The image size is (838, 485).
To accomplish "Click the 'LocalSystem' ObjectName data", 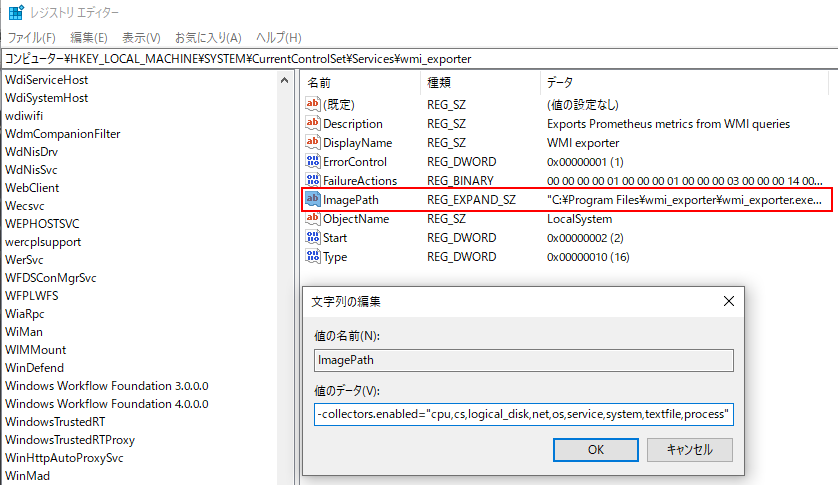I will click(x=579, y=219).
